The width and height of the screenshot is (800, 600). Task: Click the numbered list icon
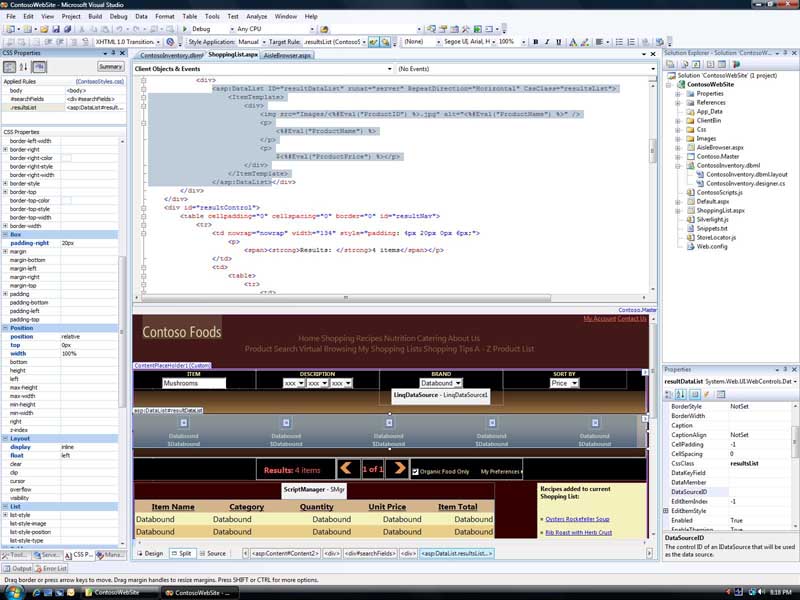pyautogui.click(x=631, y=42)
